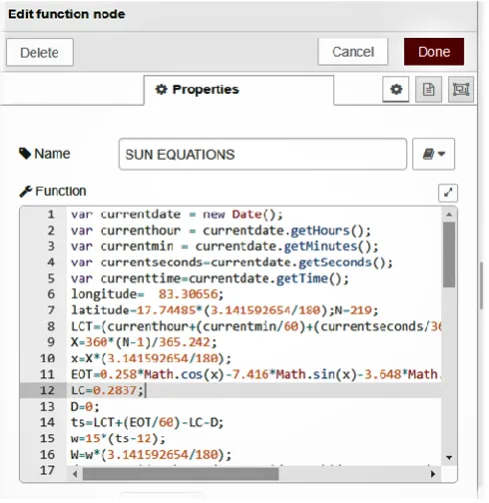Click horizontal scroll left arrow
The height and width of the screenshot is (503, 489).
pyautogui.click(x=75, y=474)
